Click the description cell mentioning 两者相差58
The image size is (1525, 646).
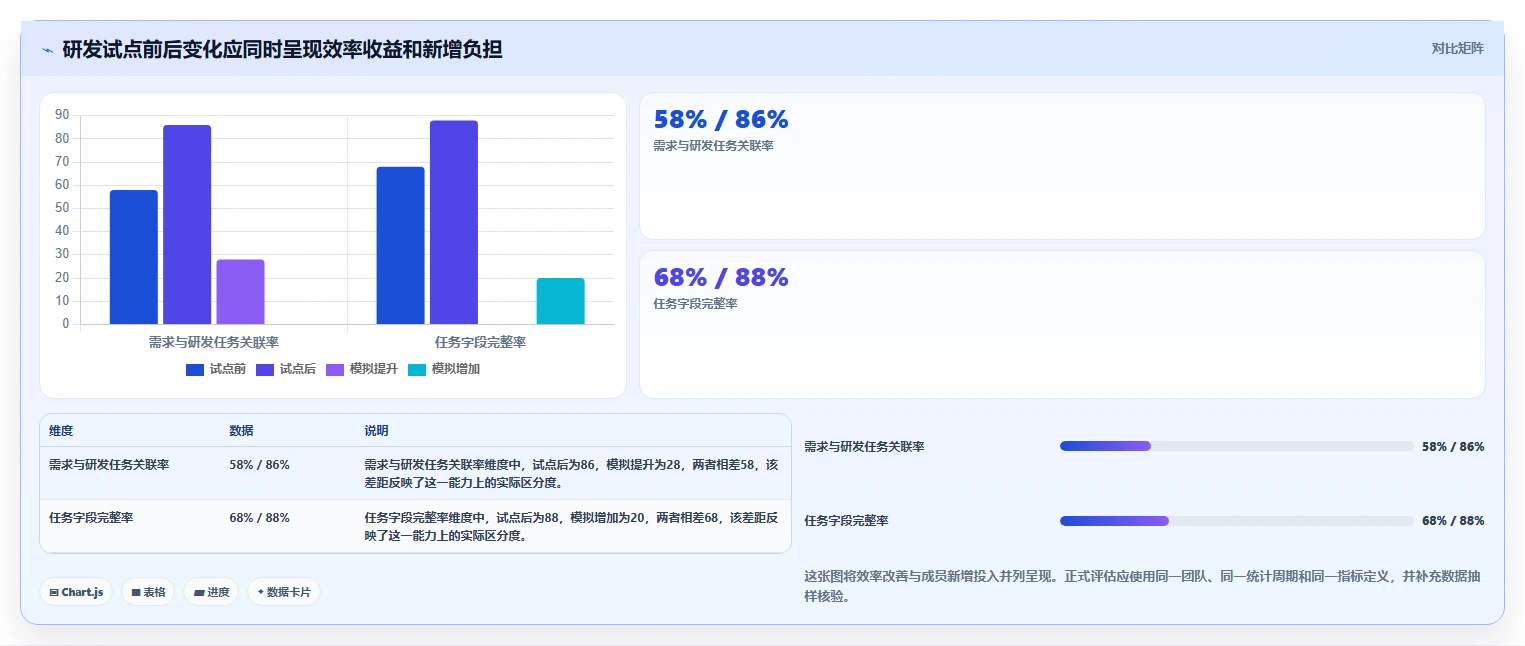coord(571,473)
